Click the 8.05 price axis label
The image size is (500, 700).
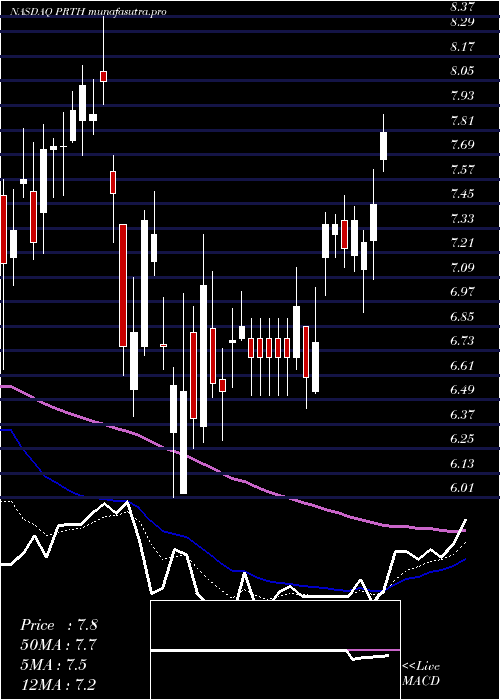[464, 71]
